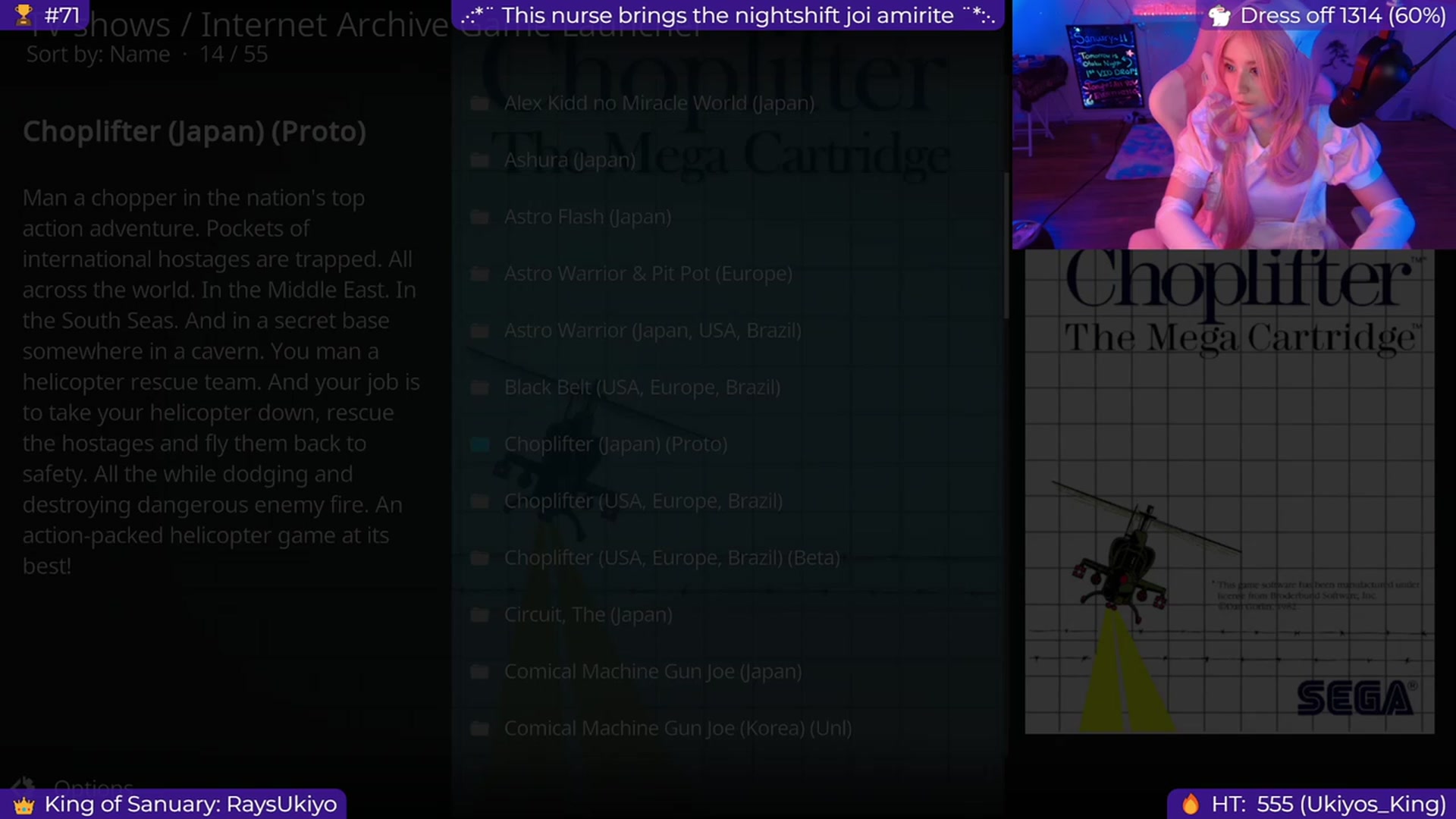Click the folder icon beside Alex Kidd no Miracle World
The width and height of the screenshot is (1456, 819).
(x=479, y=103)
